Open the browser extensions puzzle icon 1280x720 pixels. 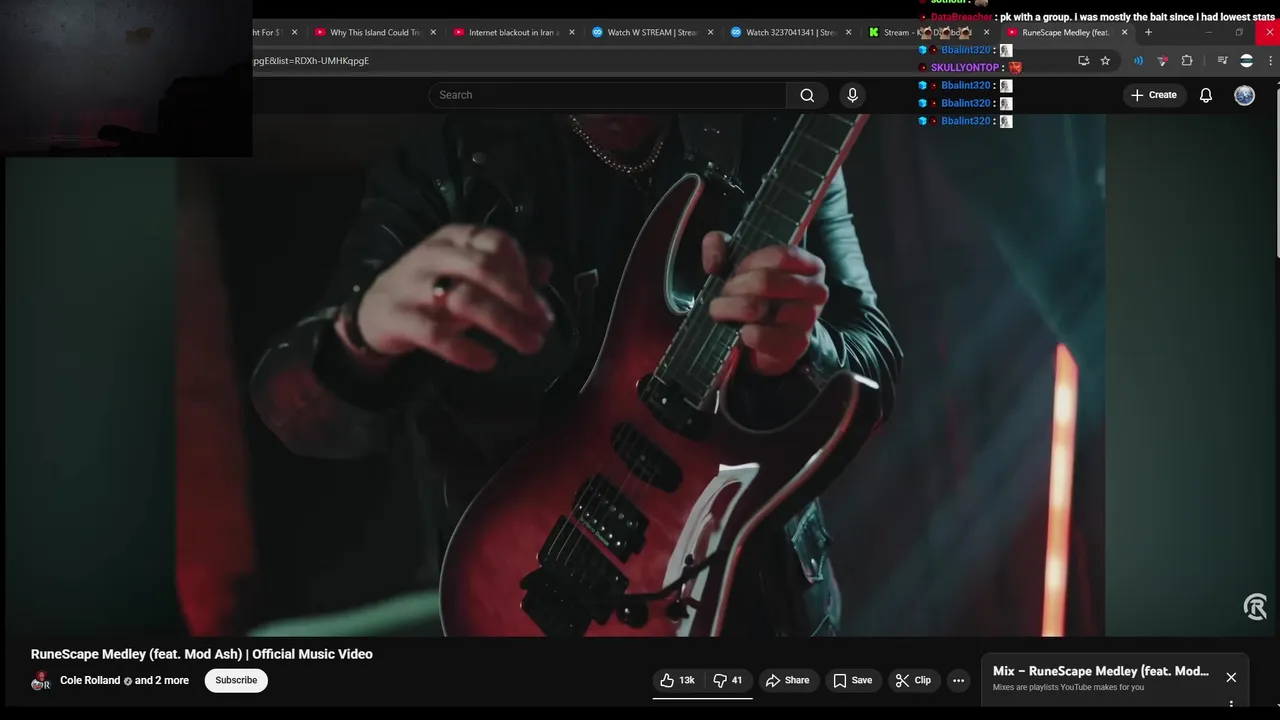pyautogui.click(x=1187, y=61)
